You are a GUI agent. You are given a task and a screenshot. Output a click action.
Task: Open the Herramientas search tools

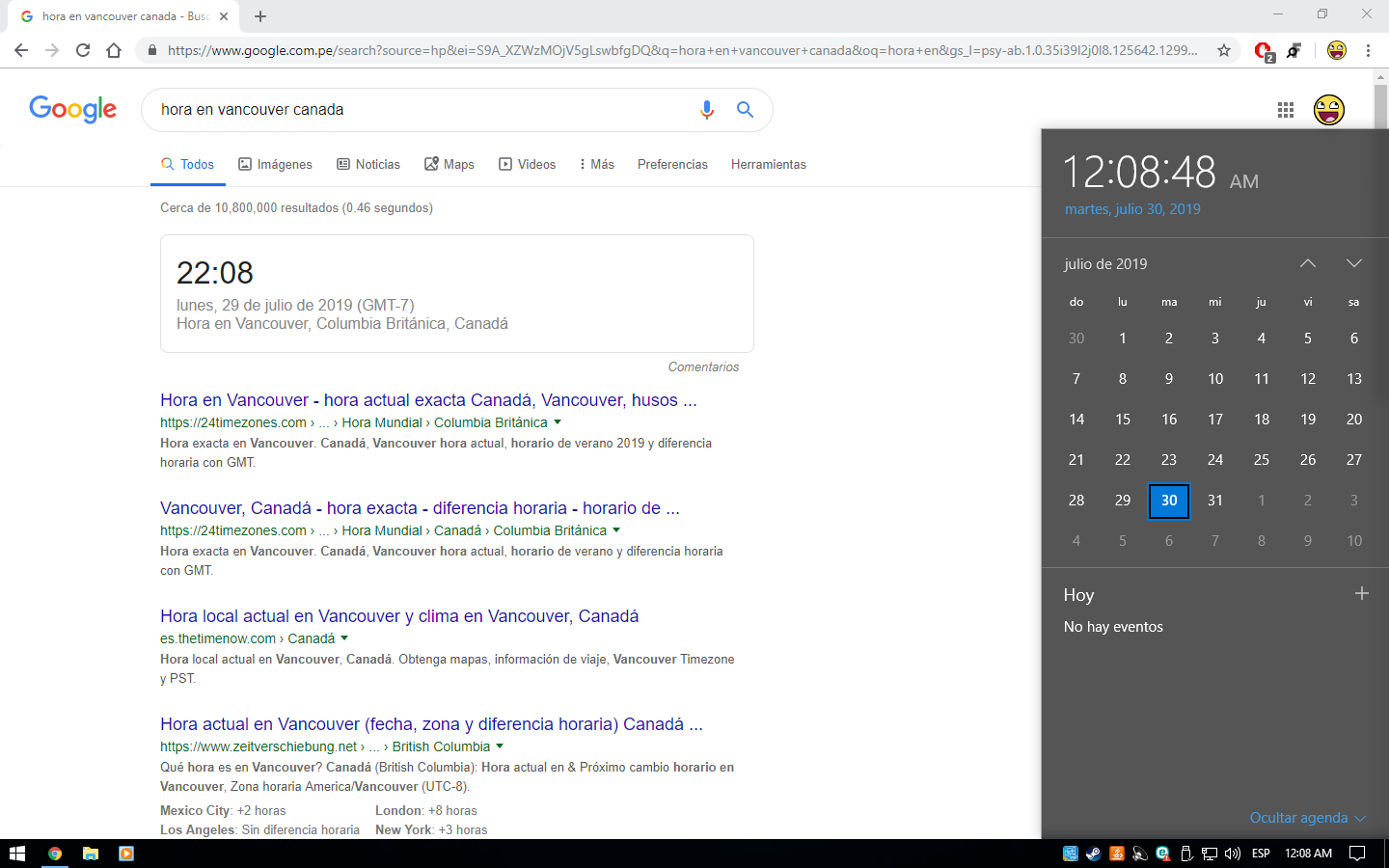pos(768,164)
